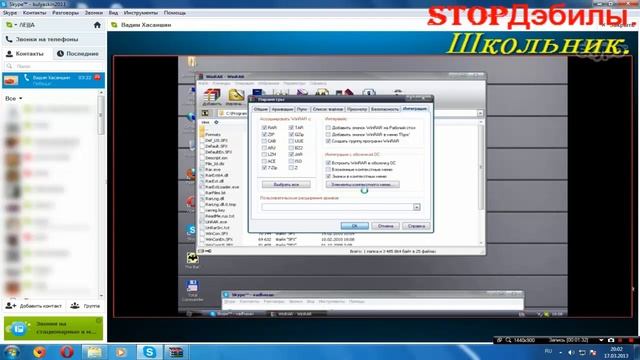Open the Контакты menu in Skype menu bar
This screenshot has height=360, width=640.
34,13
